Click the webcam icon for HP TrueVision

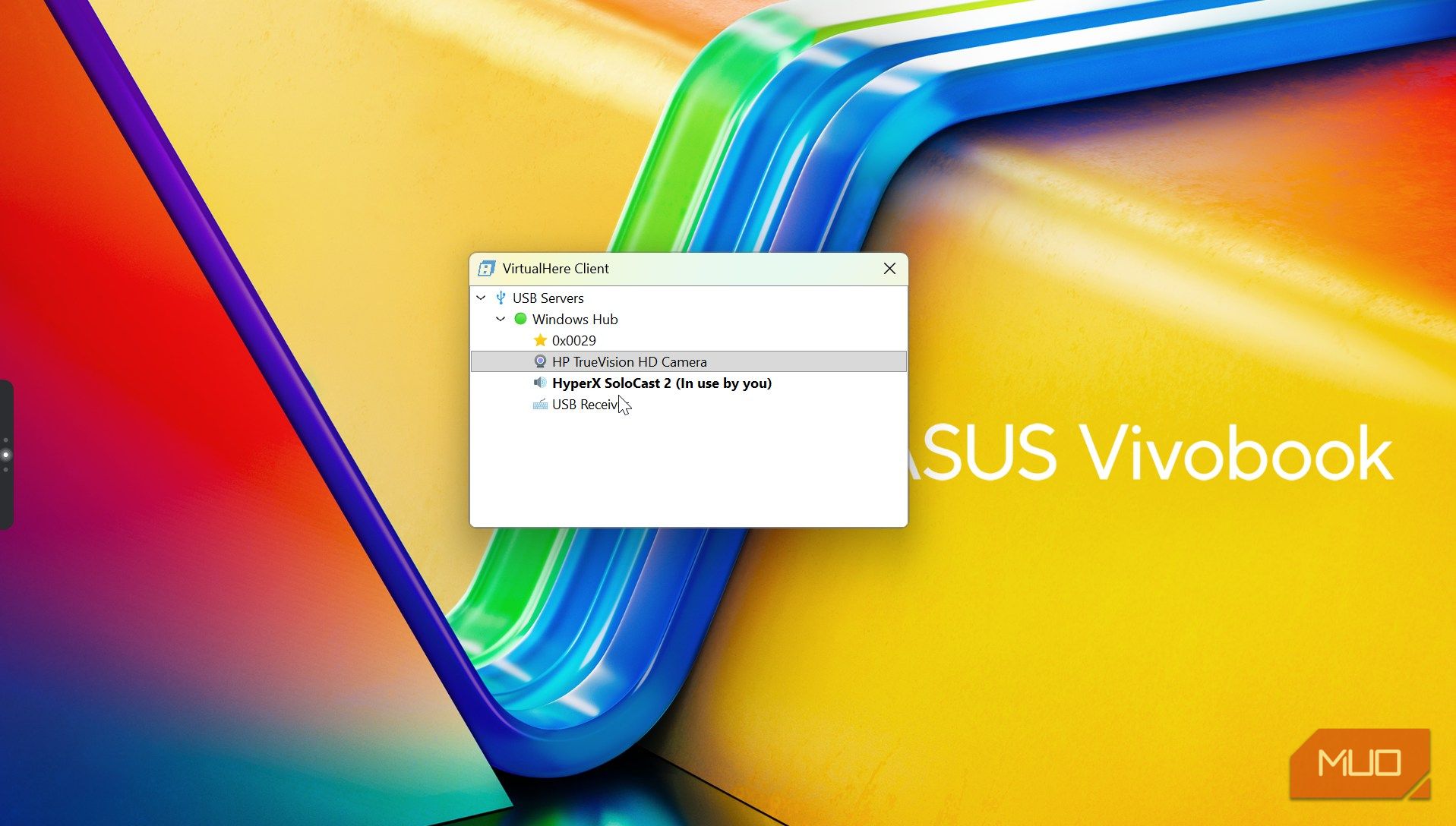pos(540,361)
